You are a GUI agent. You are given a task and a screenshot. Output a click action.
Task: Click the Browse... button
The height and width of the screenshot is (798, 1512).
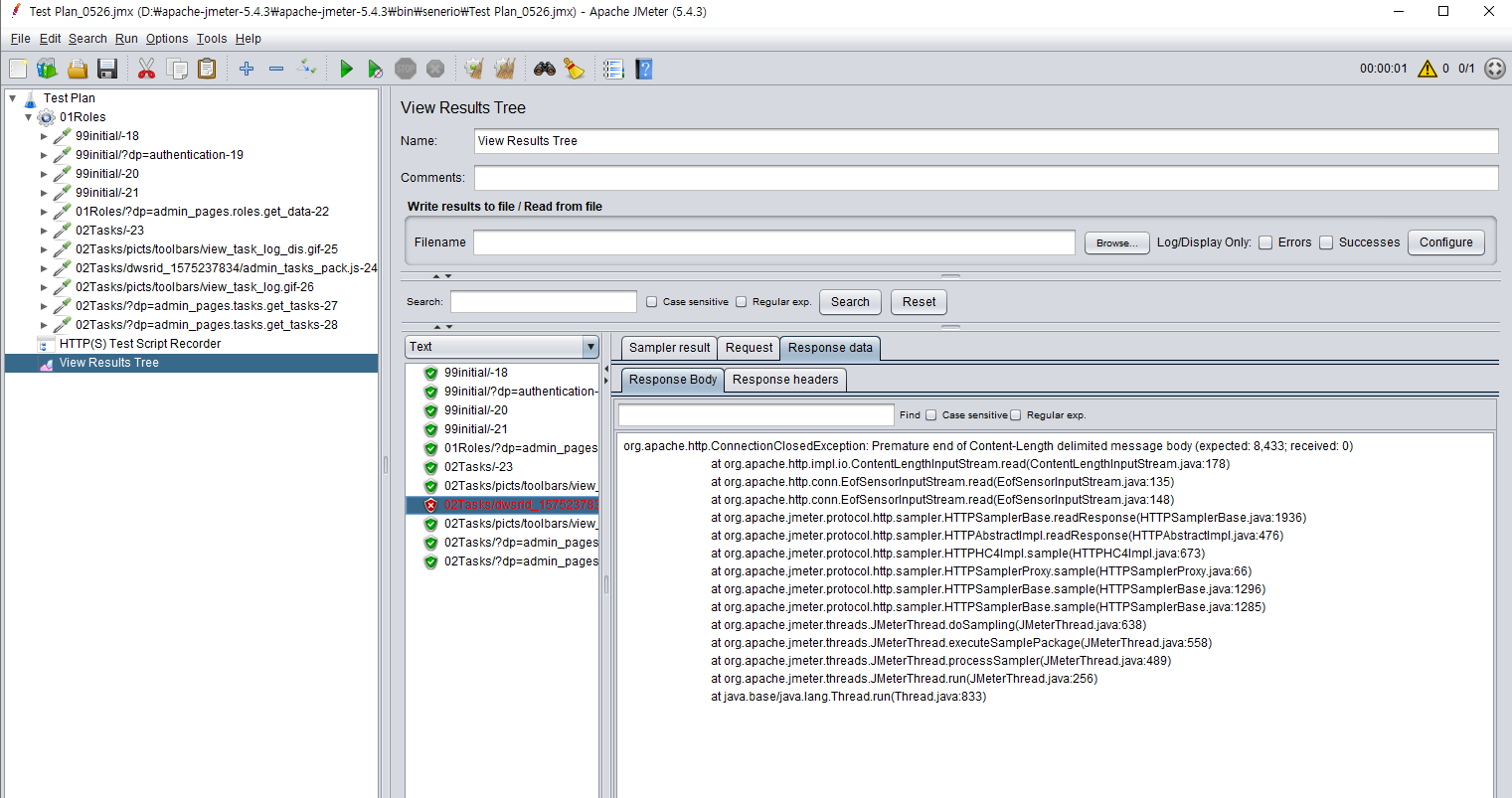click(x=1117, y=242)
